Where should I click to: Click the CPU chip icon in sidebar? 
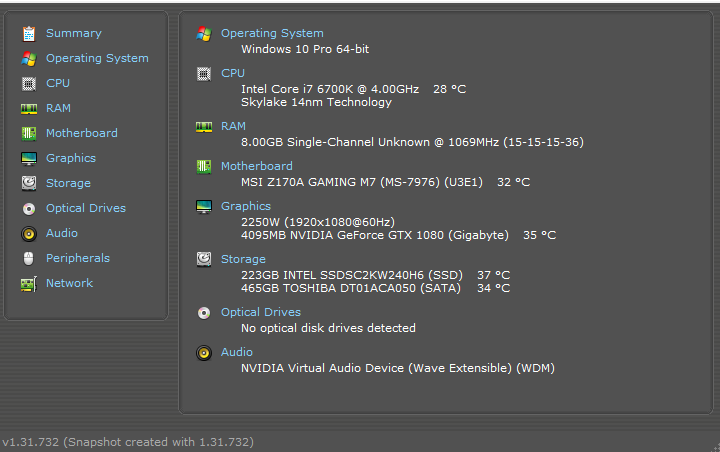(x=28, y=84)
